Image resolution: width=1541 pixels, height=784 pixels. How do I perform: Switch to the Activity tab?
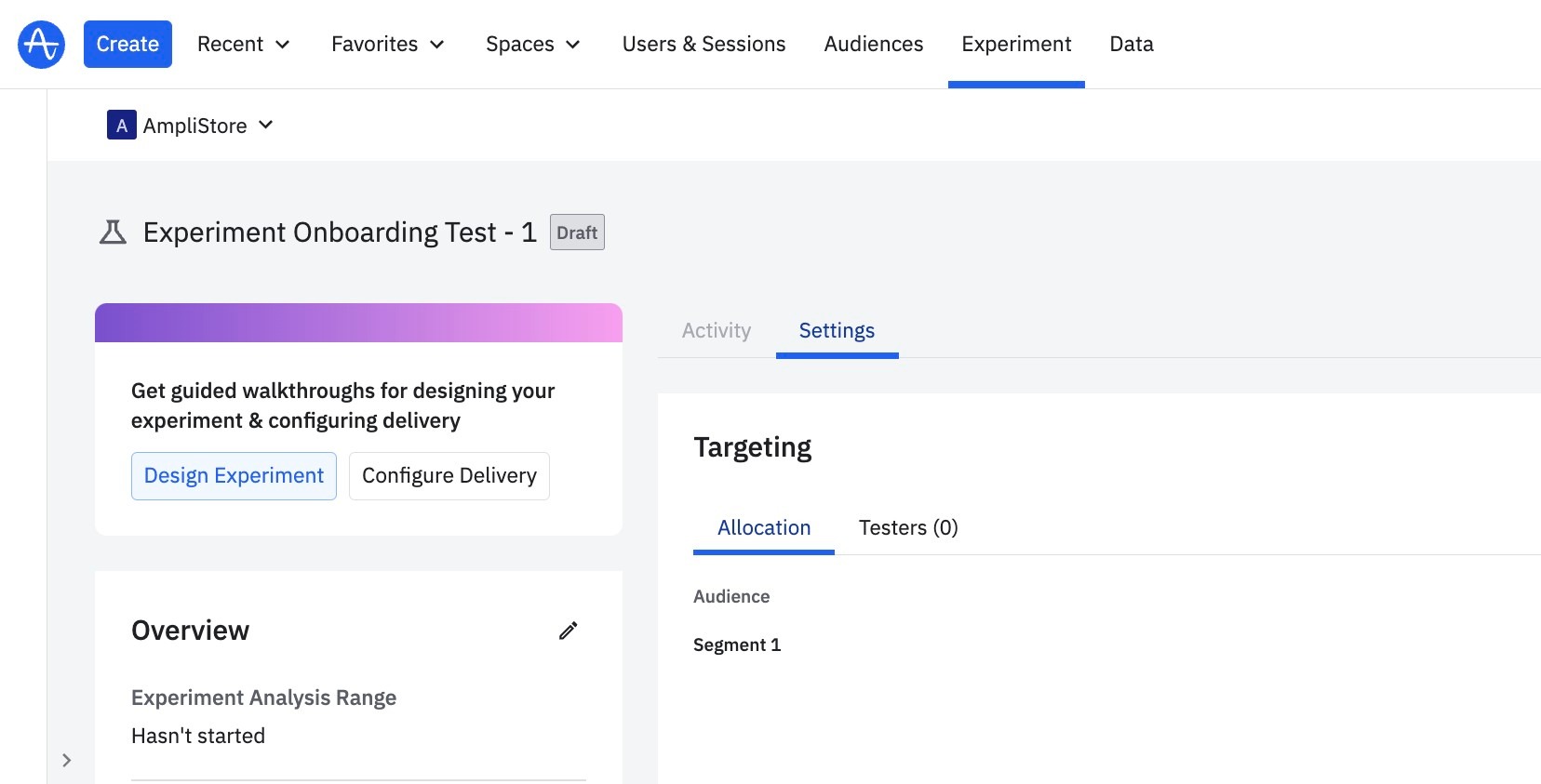coord(717,331)
